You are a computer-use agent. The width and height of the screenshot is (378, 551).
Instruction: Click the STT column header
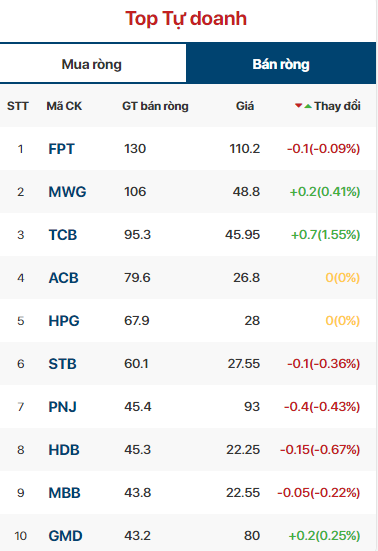[x=18, y=106]
